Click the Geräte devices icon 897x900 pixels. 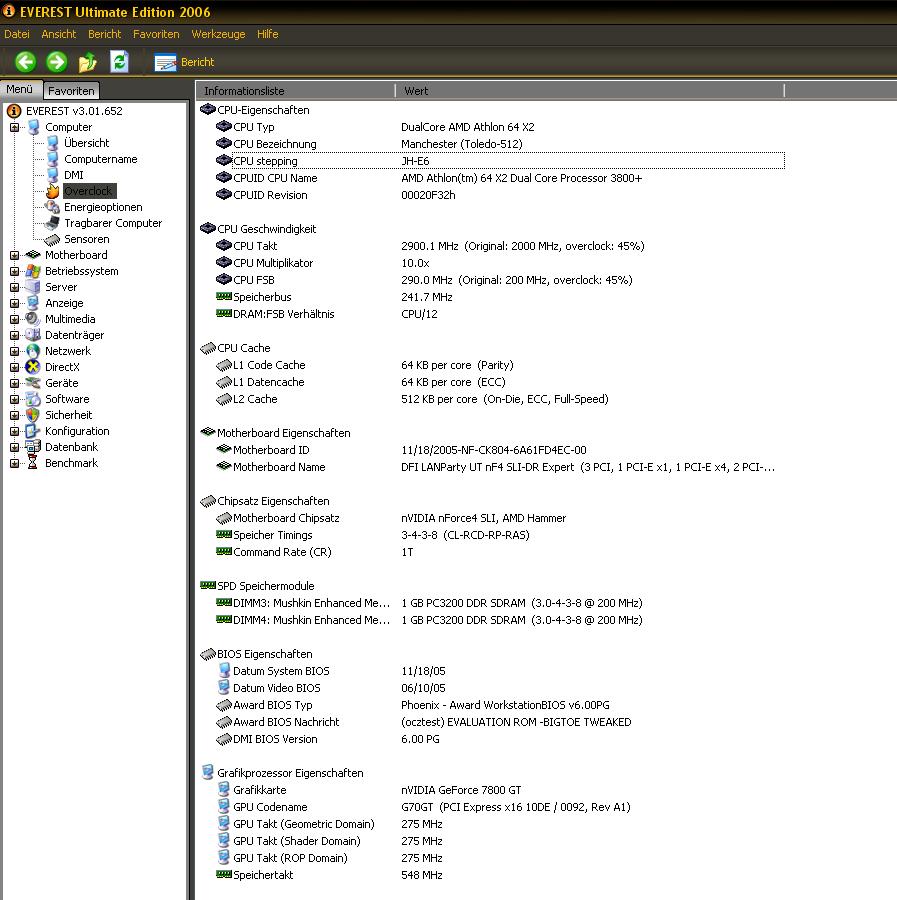[33, 382]
